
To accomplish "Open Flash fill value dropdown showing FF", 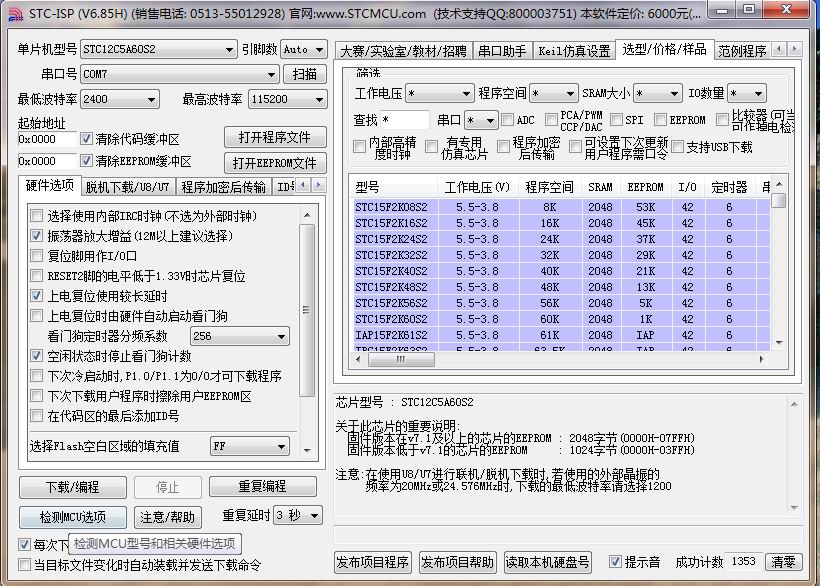I will [249, 446].
